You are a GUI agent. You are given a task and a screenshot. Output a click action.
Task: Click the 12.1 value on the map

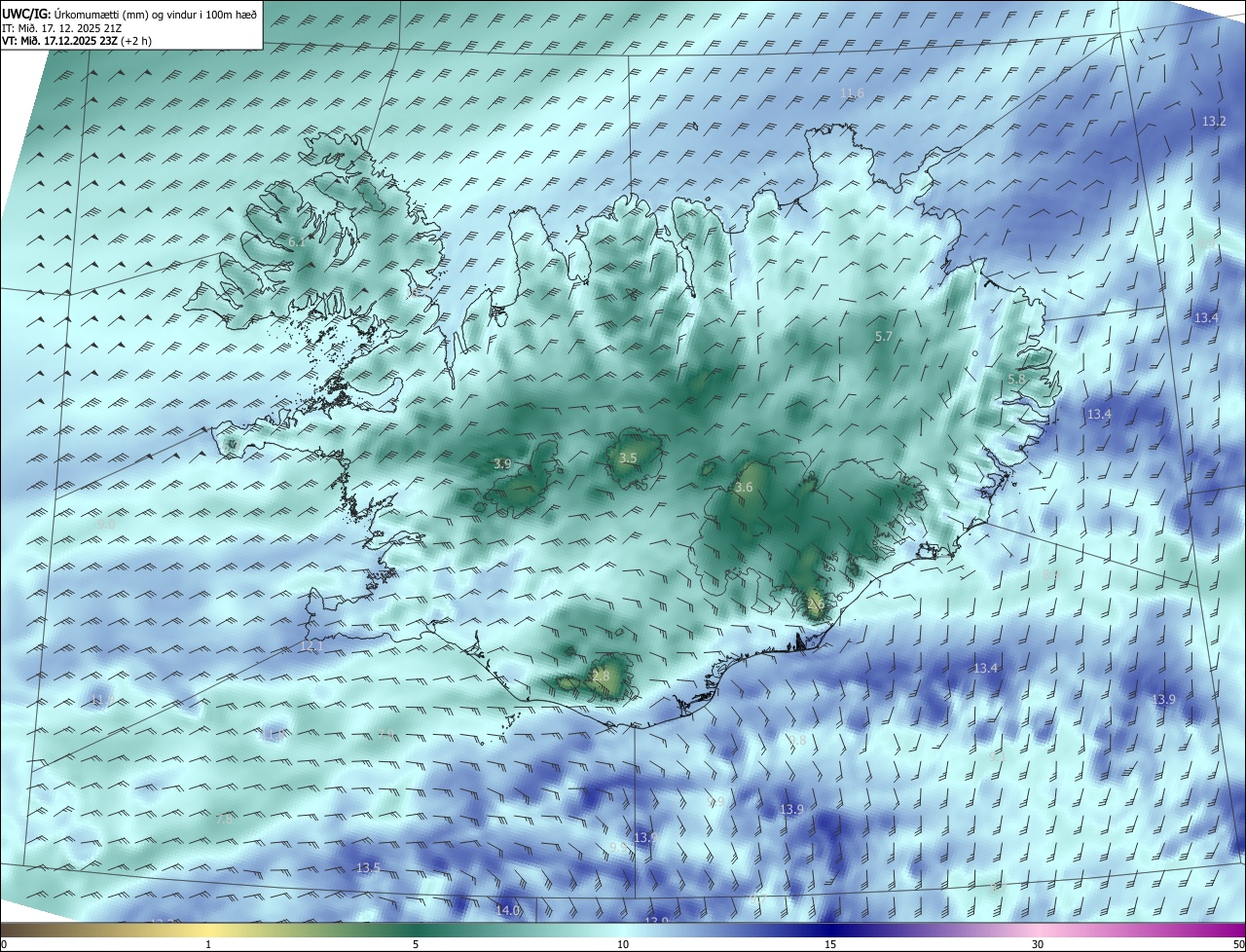click(x=311, y=646)
